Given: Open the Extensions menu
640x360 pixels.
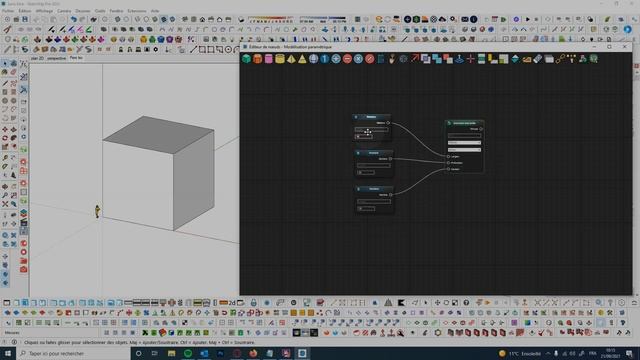Looking at the screenshot, I should [137, 11].
